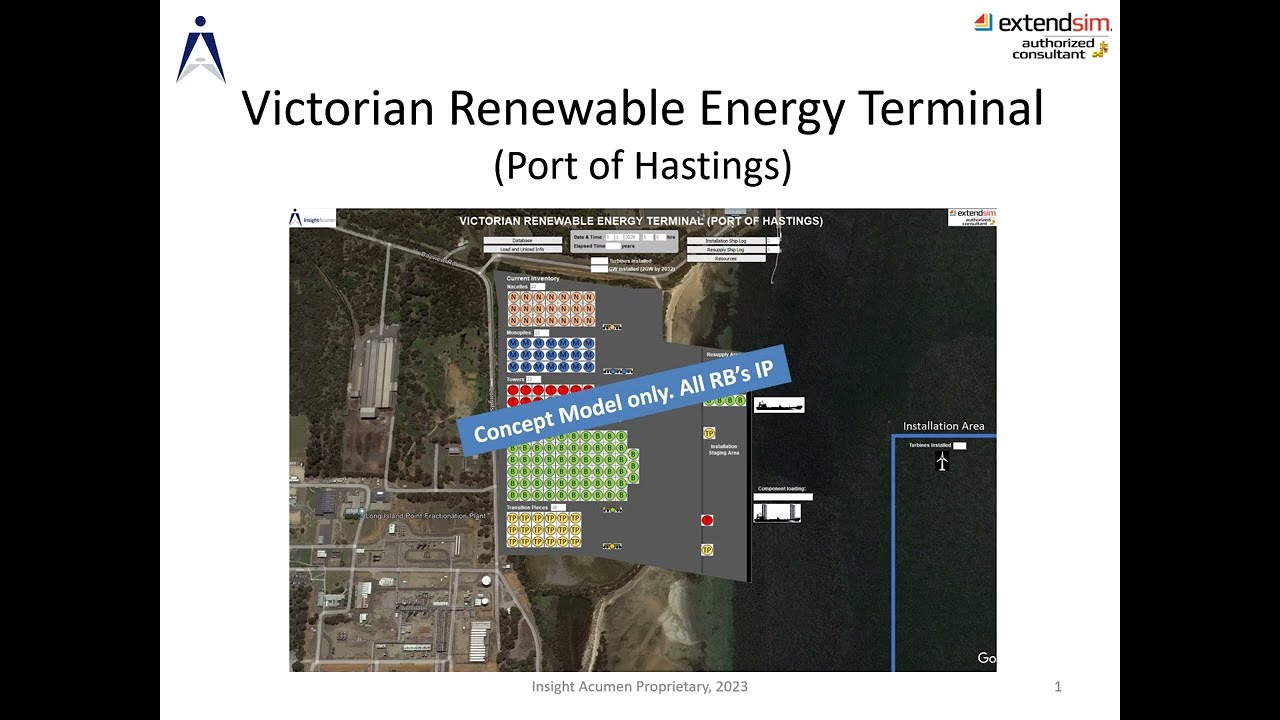Open the Installation Ship Log
The height and width of the screenshot is (720, 1280).
pos(726,241)
